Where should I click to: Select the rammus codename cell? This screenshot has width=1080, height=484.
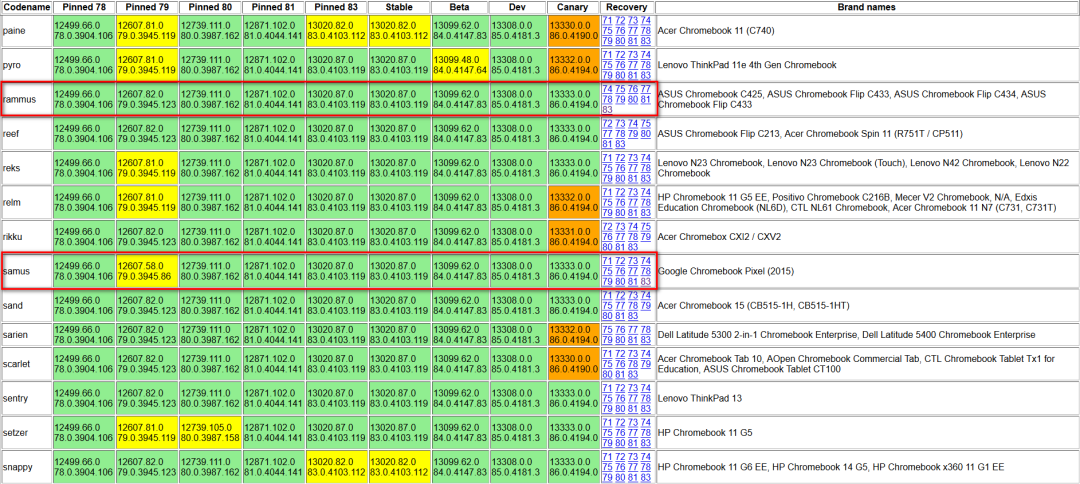click(26, 99)
